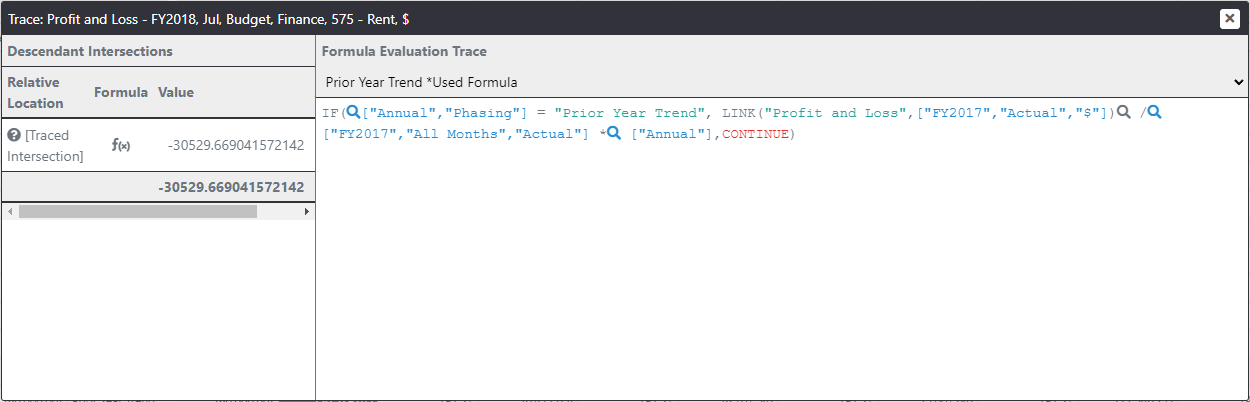This screenshot has width=1250, height=402.
Task: Close the Trace dialog
Action: (x=1229, y=18)
